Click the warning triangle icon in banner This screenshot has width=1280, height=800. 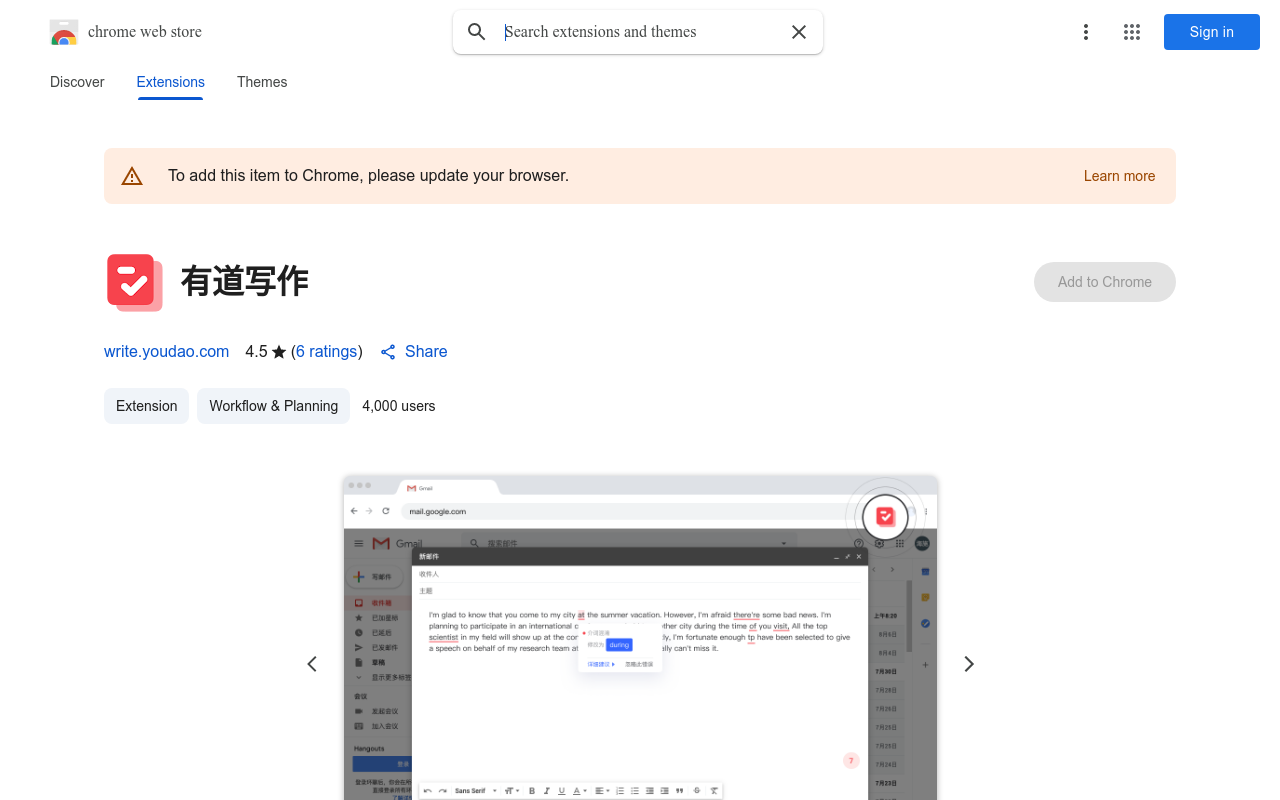click(132, 176)
